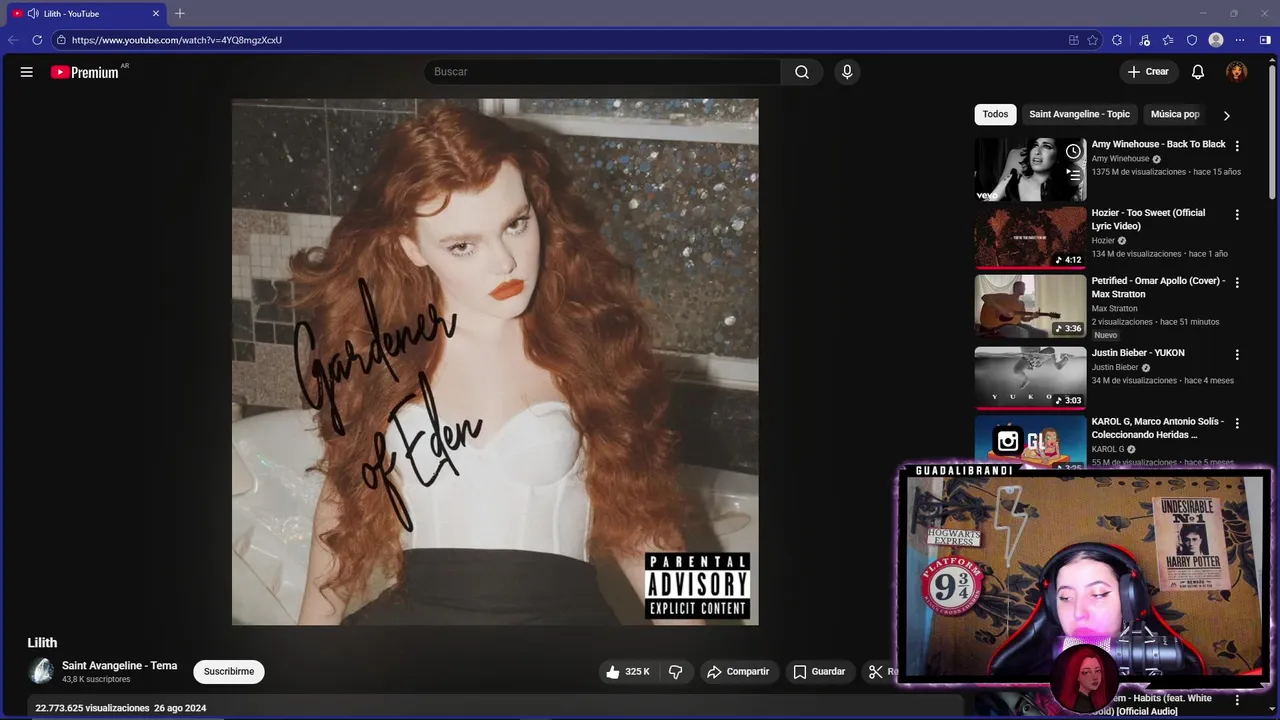Click the Suscribirme button
Screen dimensions: 1280x720
point(229,672)
